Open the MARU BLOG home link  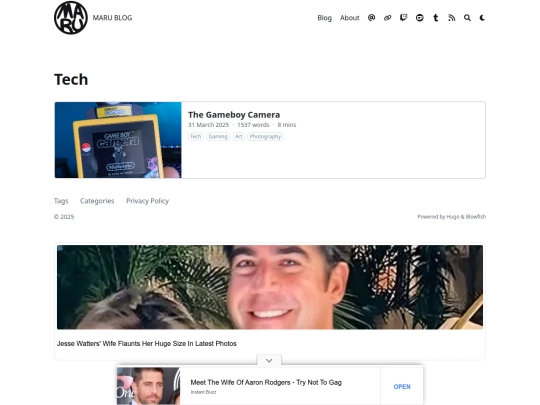pyautogui.click(x=112, y=18)
